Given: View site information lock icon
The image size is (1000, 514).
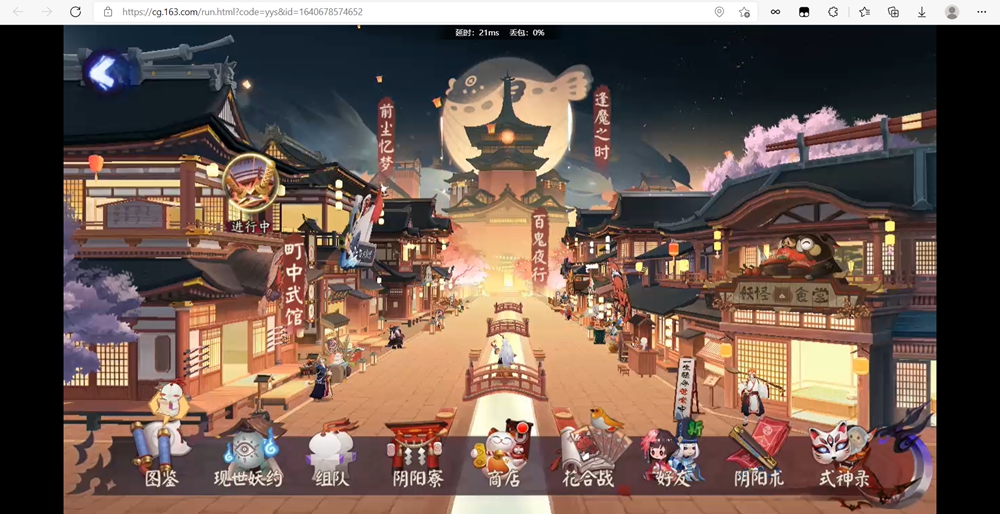Looking at the screenshot, I should click(108, 11).
